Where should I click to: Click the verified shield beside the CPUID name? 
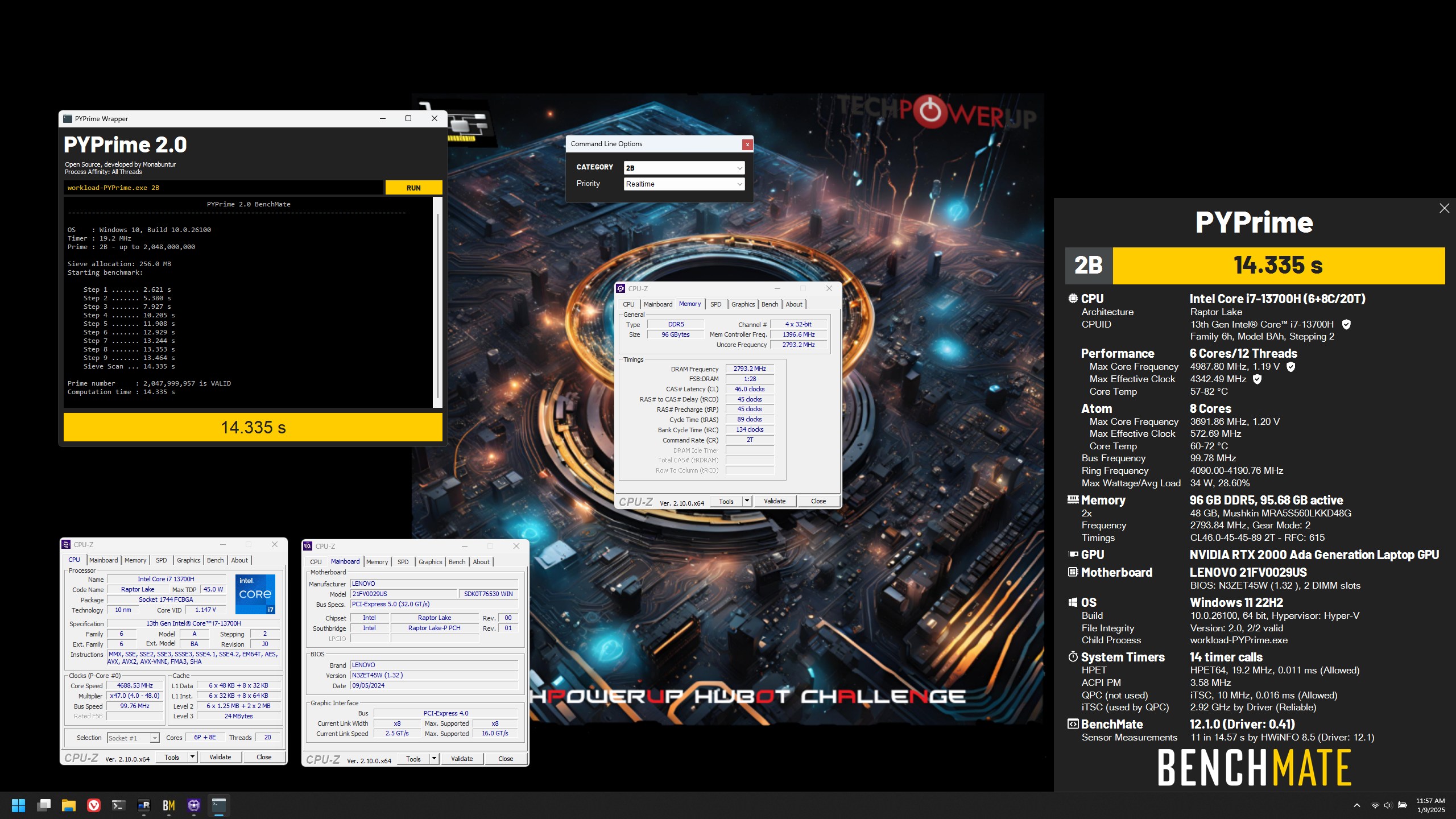coord(1346,324)
